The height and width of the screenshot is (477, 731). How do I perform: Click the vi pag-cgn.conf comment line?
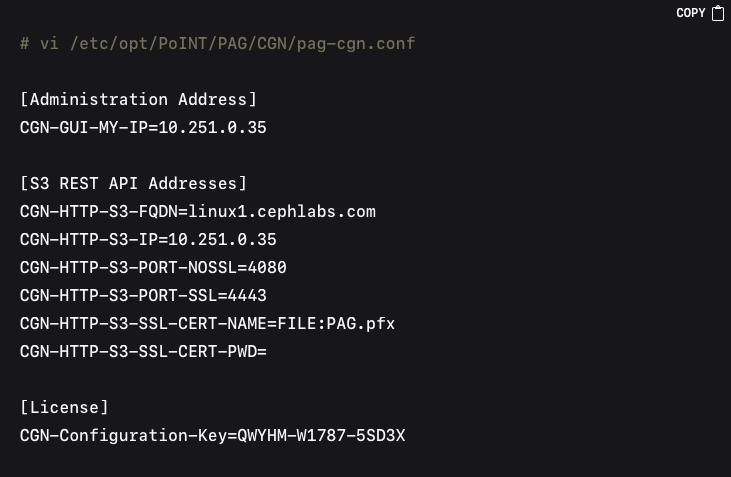[217, 43]
